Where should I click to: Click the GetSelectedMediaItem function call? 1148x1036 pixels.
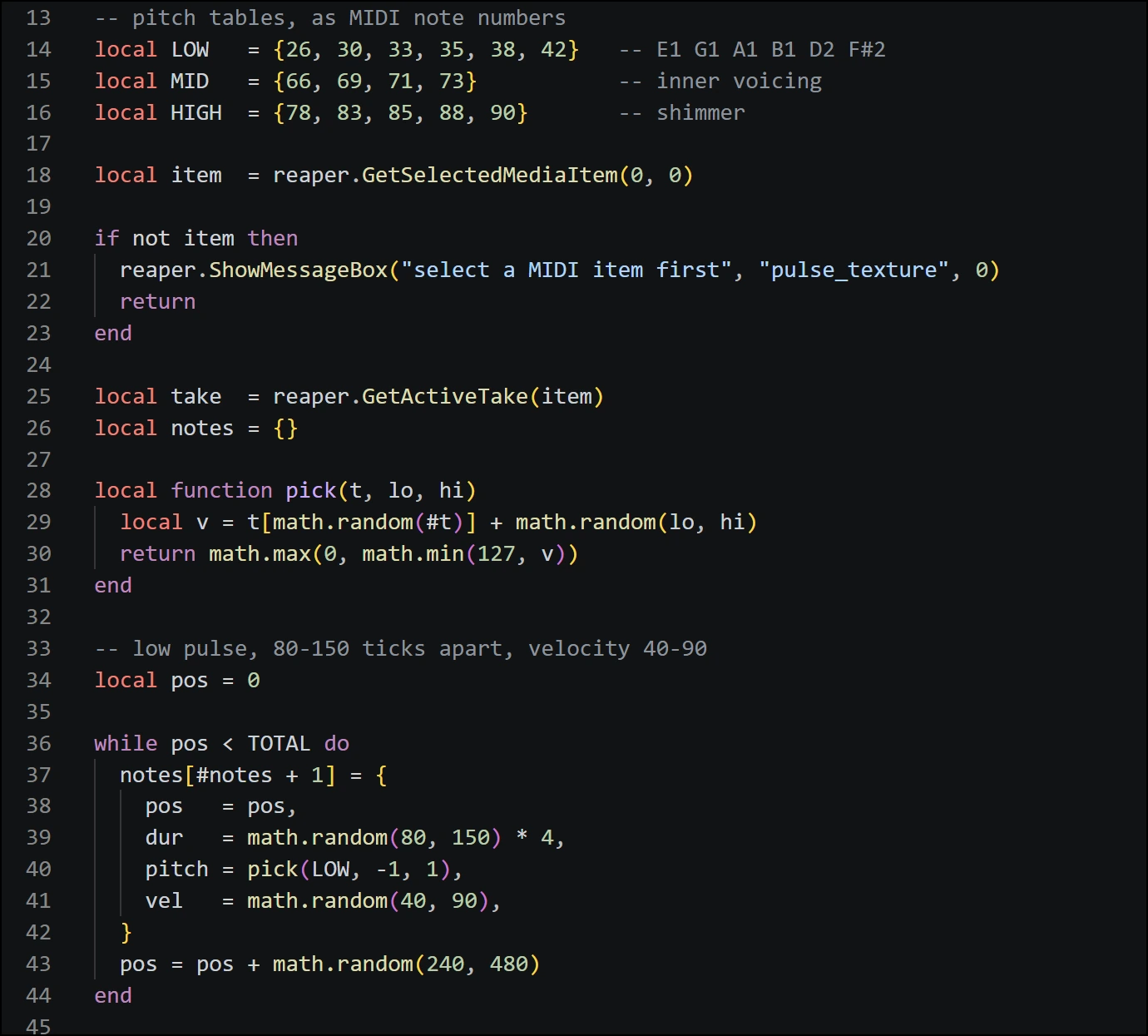point(490,175)
